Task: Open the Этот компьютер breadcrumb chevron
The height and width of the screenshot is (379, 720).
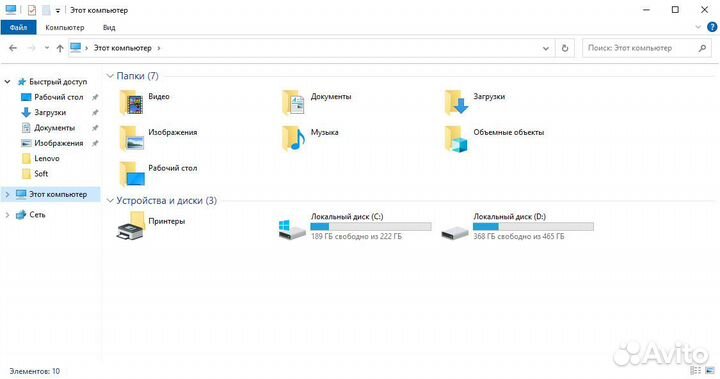Action: (159, 48)
